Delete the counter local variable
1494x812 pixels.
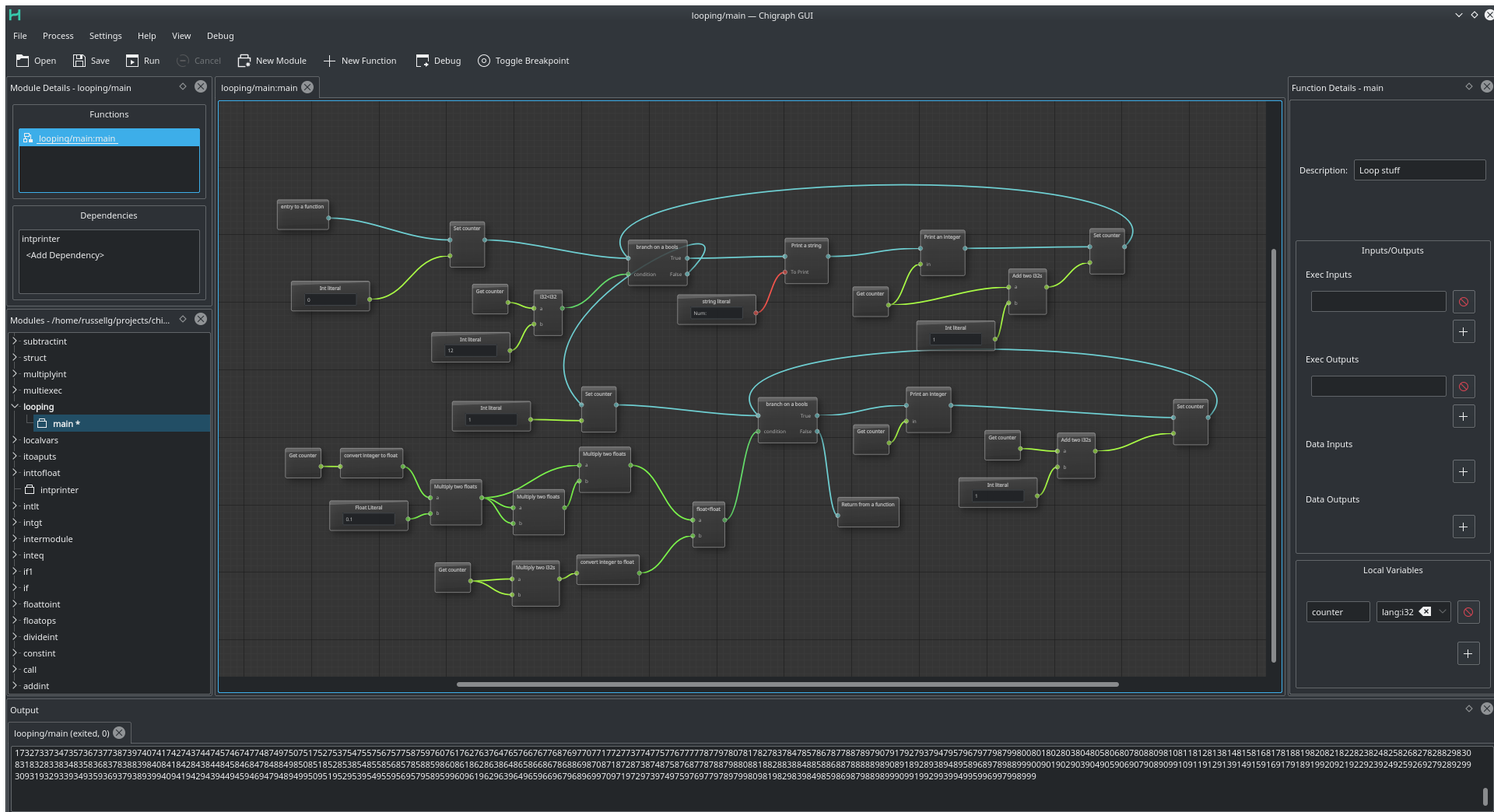tap(1469, 612)
